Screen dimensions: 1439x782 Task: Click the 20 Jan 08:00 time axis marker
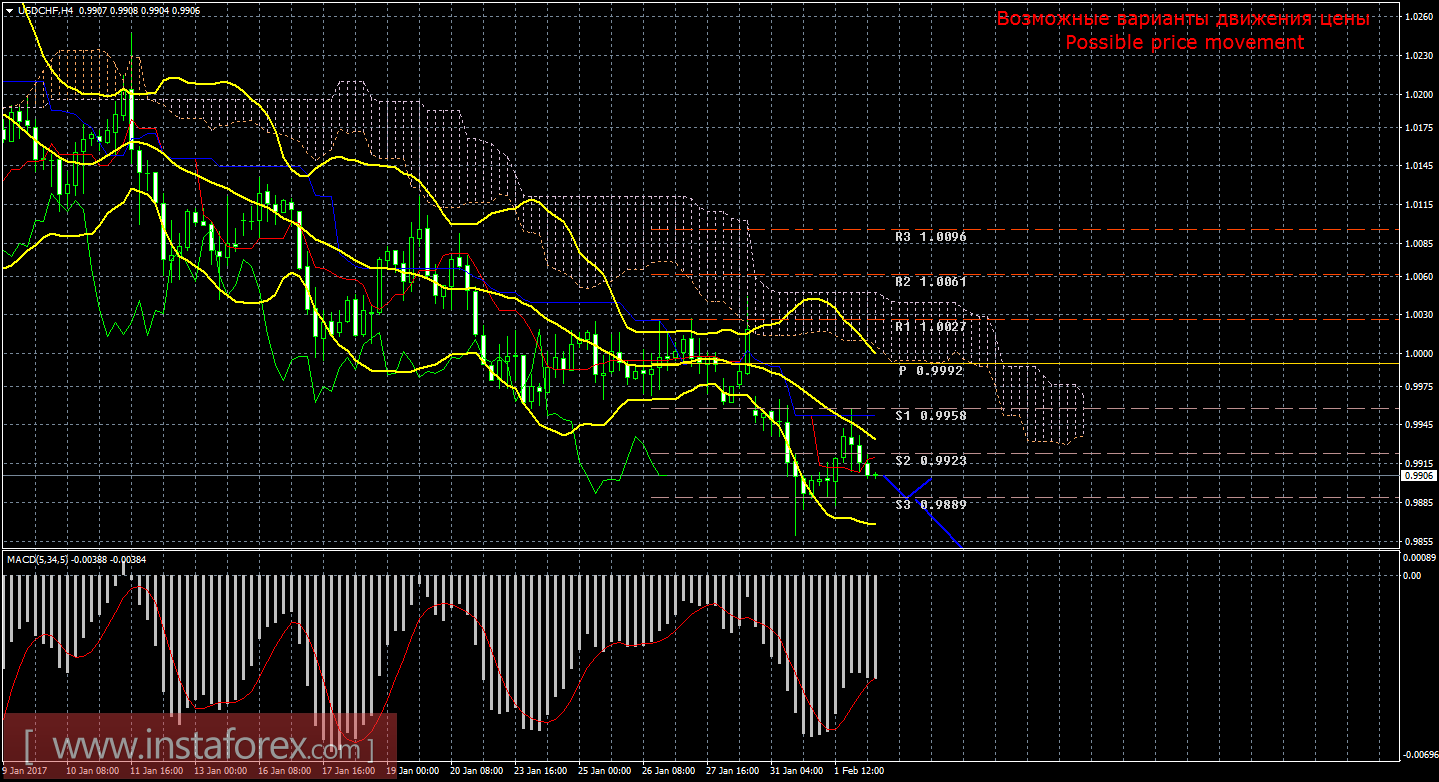click(x=476, y=771)
